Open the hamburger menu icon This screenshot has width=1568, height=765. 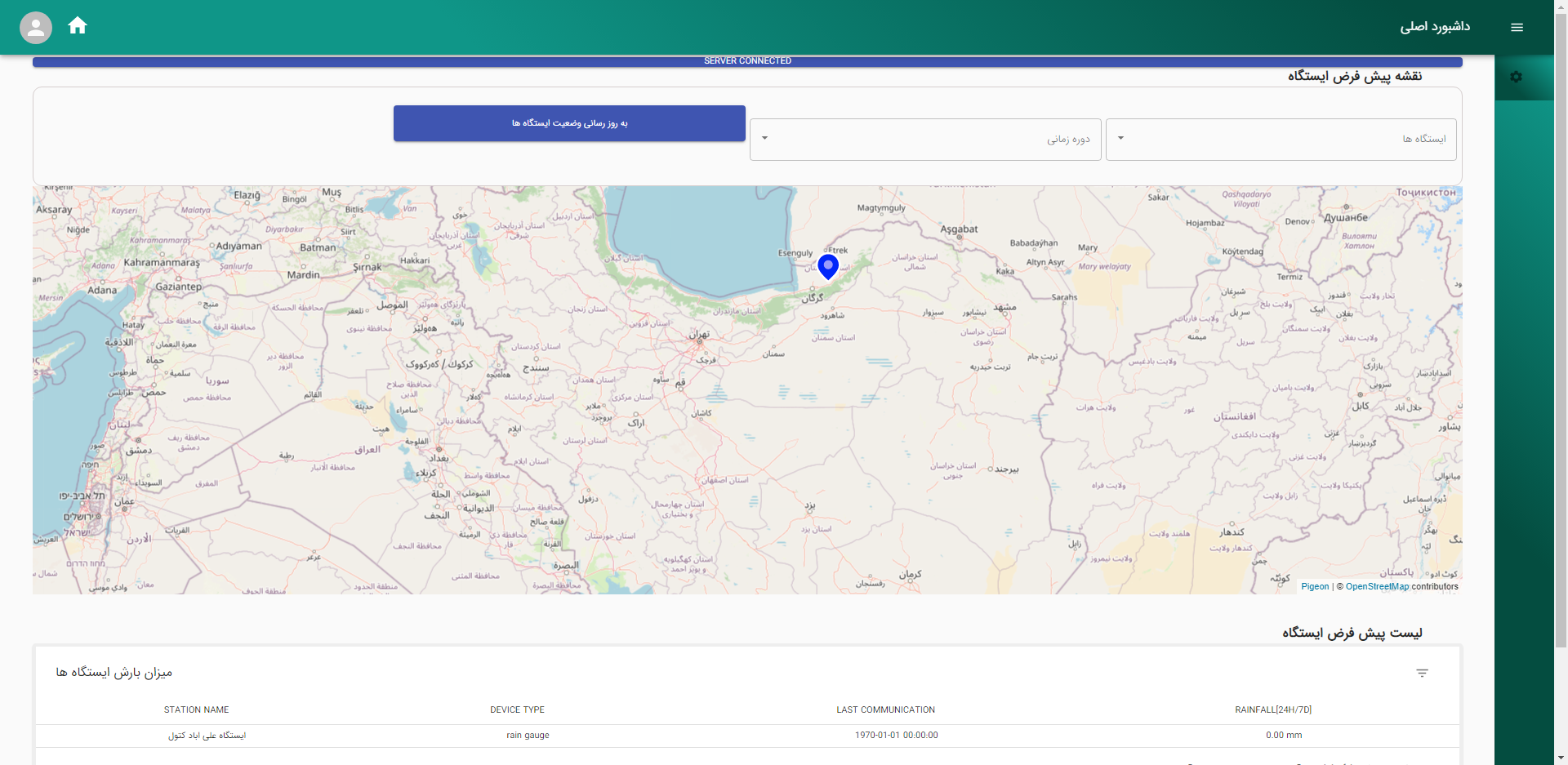(x=1517, y=28)
